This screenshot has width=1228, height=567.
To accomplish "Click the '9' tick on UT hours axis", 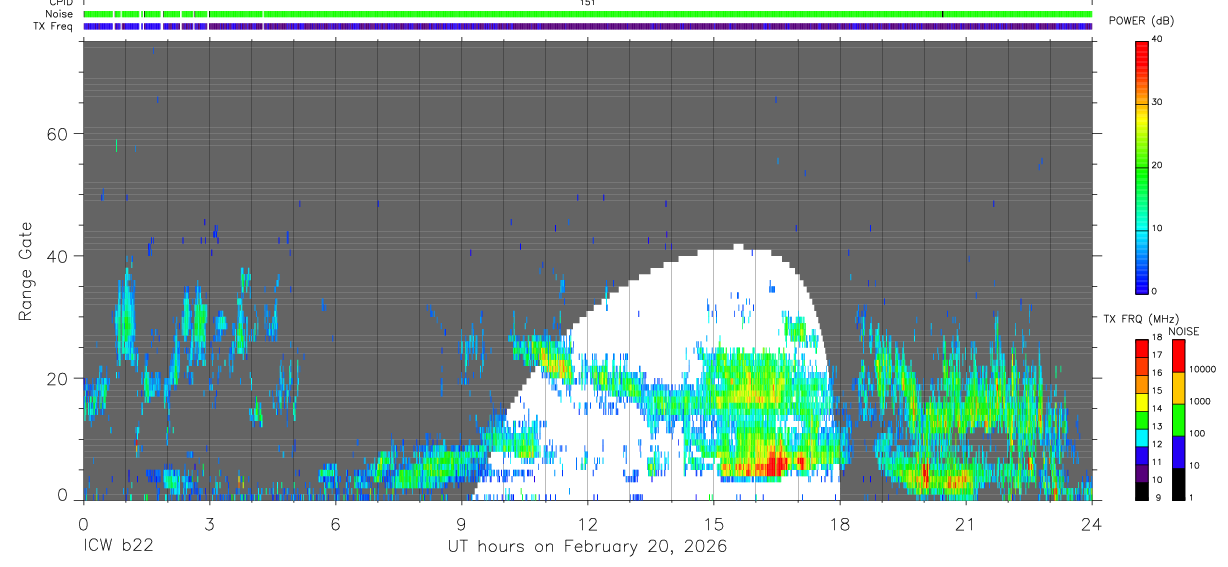I will tap(461, 523).
